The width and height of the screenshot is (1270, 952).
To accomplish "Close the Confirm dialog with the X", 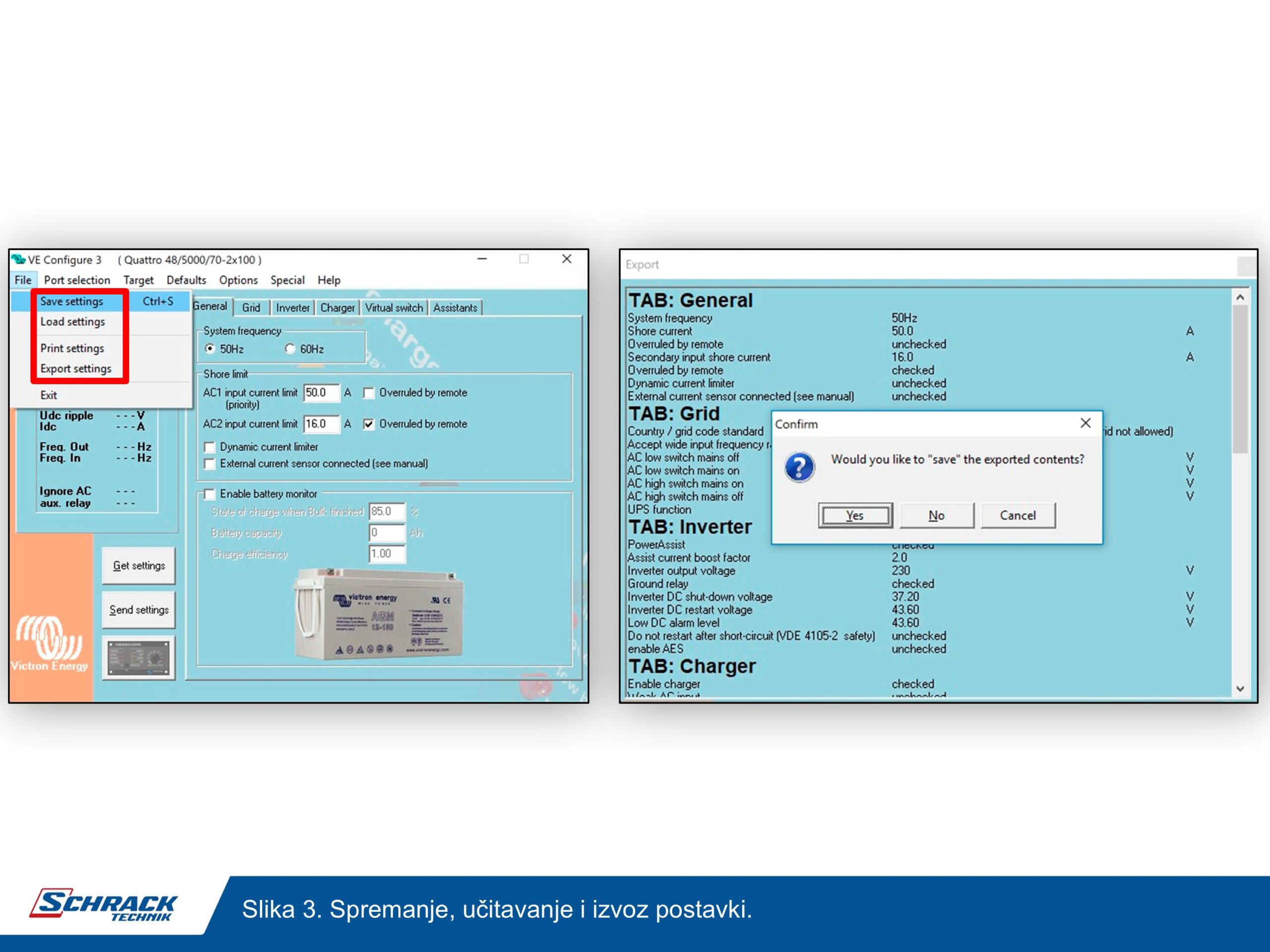I will coord(1084,423).
